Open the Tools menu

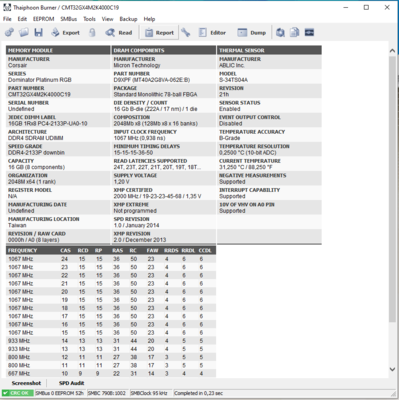(89, 19)
